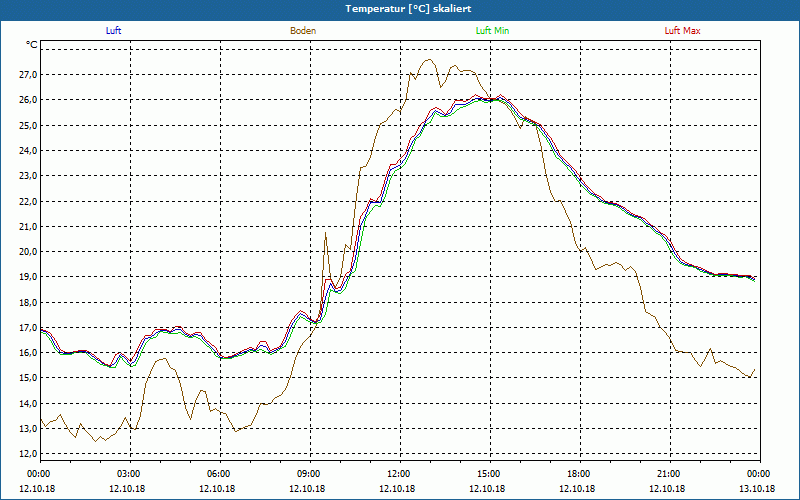Click the Luft curve peak at 15:00
The image size is (800, 500).
point(490,99)
